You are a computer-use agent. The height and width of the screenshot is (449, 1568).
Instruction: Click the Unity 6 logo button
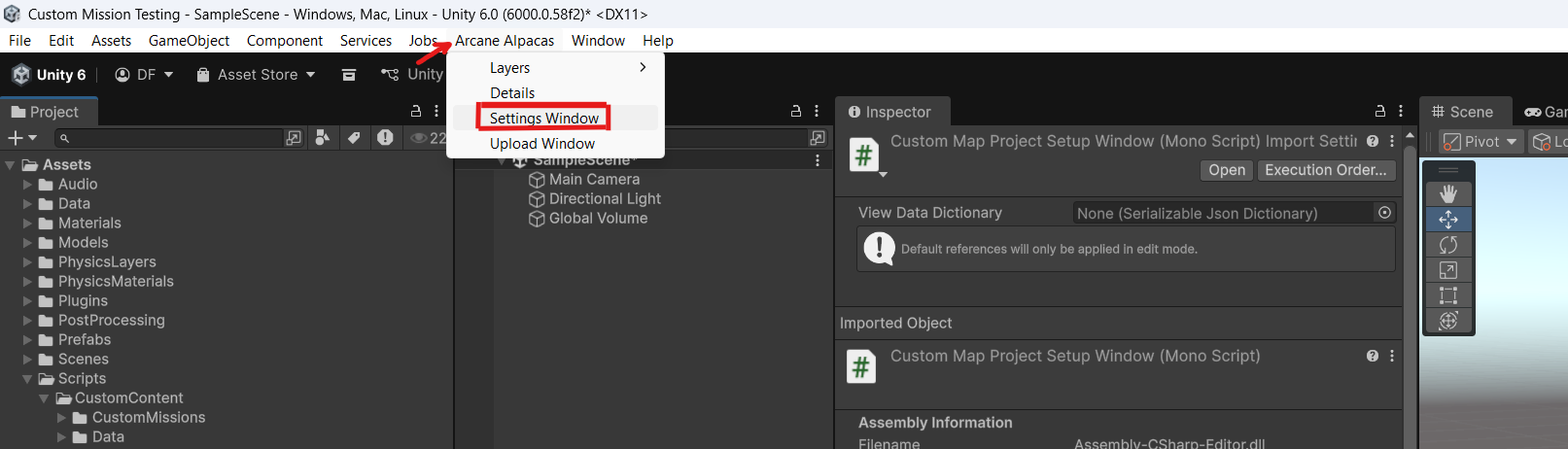pos(49,75)
